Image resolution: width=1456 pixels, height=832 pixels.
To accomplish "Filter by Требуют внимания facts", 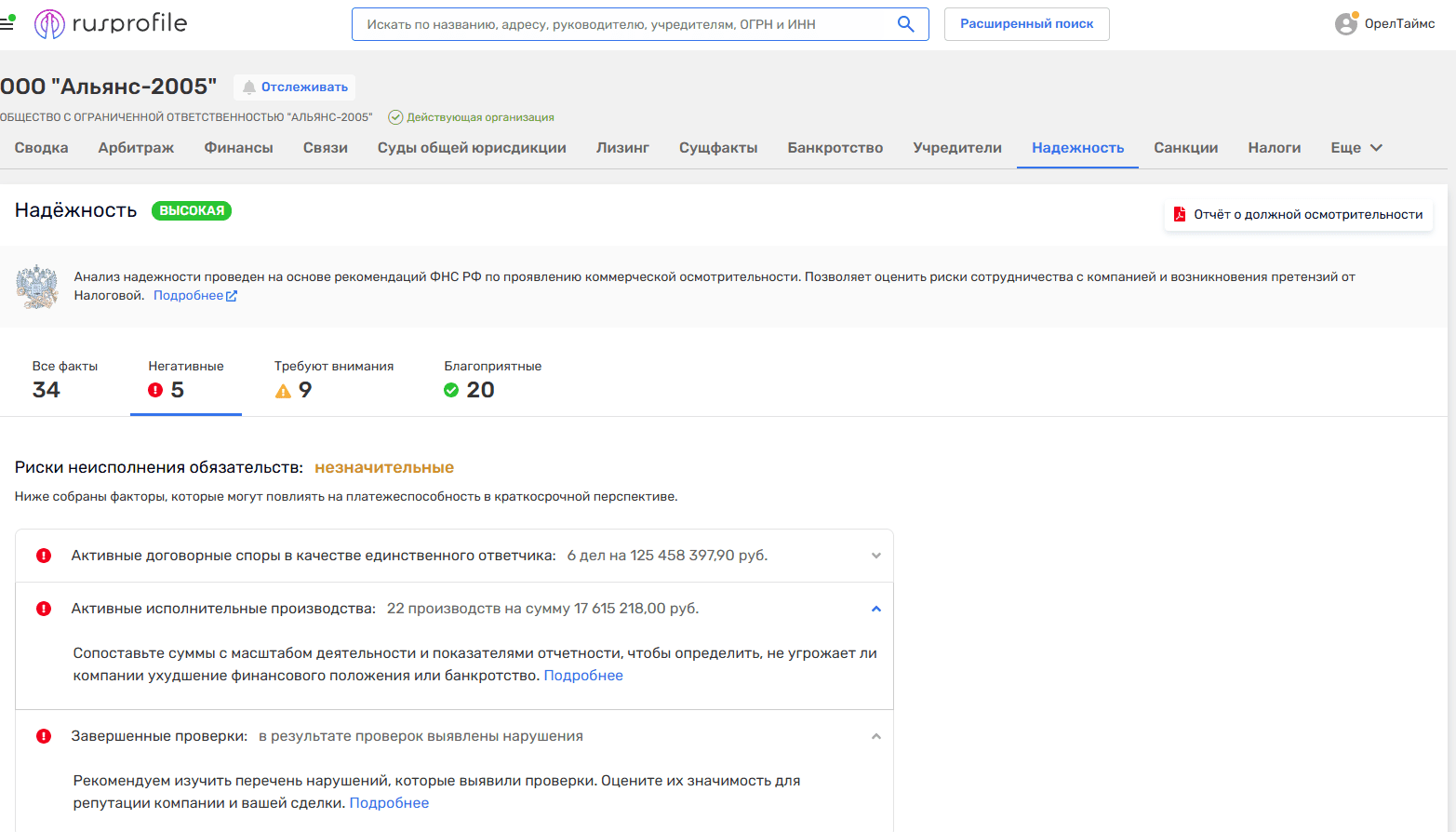I will tap(333, 380).
